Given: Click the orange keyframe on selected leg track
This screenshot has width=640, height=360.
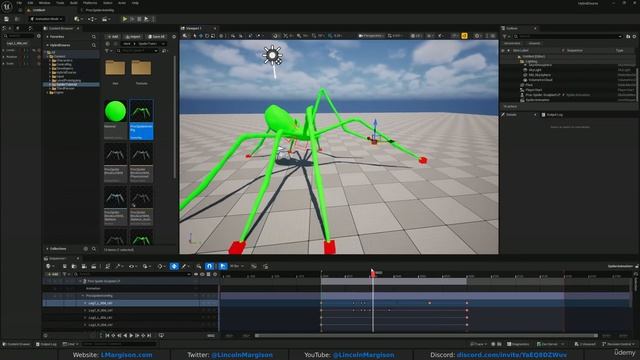Looking at the screenshot, I should point(429,303).
